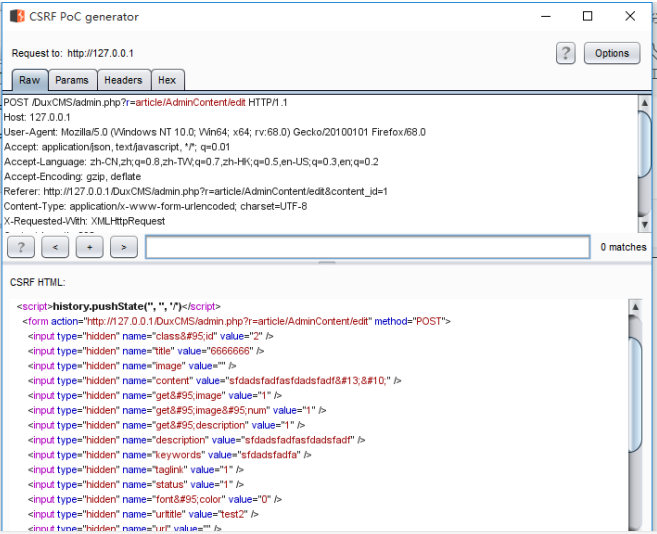Click the Burp Suite logo icon in title bar
This screenshot has width=657, height=534.
click(x=17, y=16)
